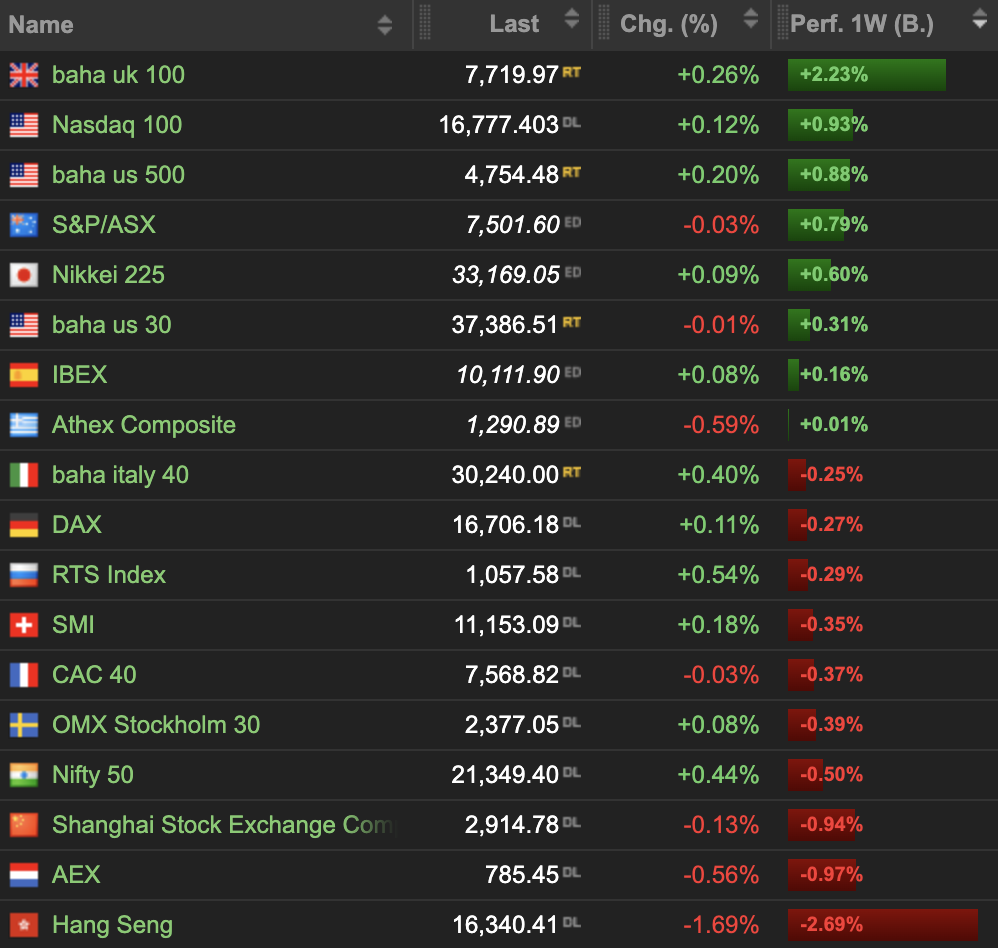Click the US flag next to Nasdaq 100
The width and height of the screenshot is (998, 948).
pyautogui.click(x=24, y=125)
